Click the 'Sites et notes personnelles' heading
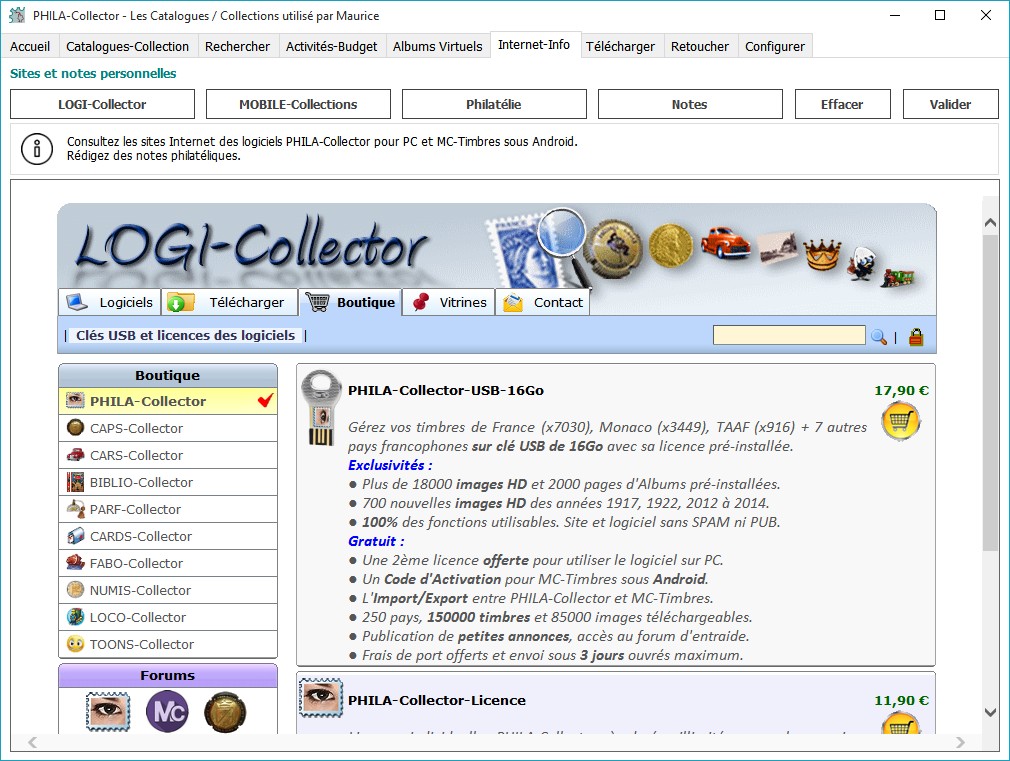Viewport: 1010px width, 761px height. coord(93,73)
